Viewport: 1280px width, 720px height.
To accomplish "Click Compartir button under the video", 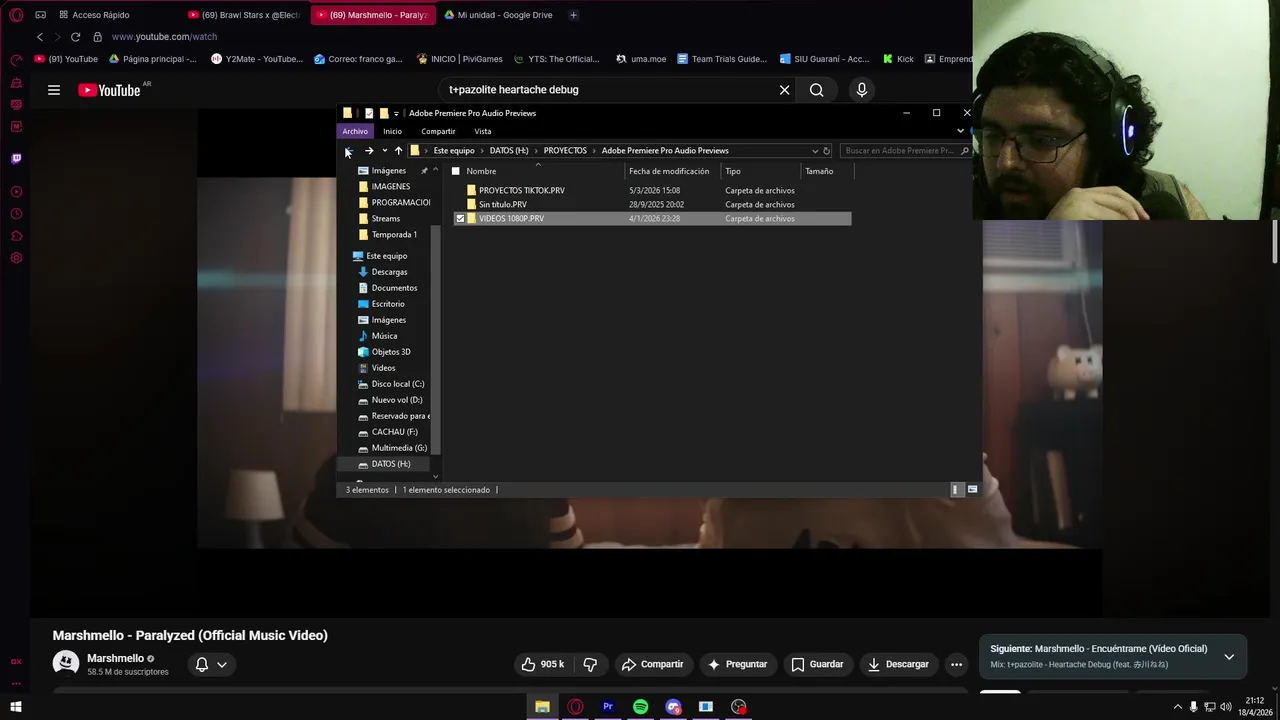I will click(x=652, y=664).
